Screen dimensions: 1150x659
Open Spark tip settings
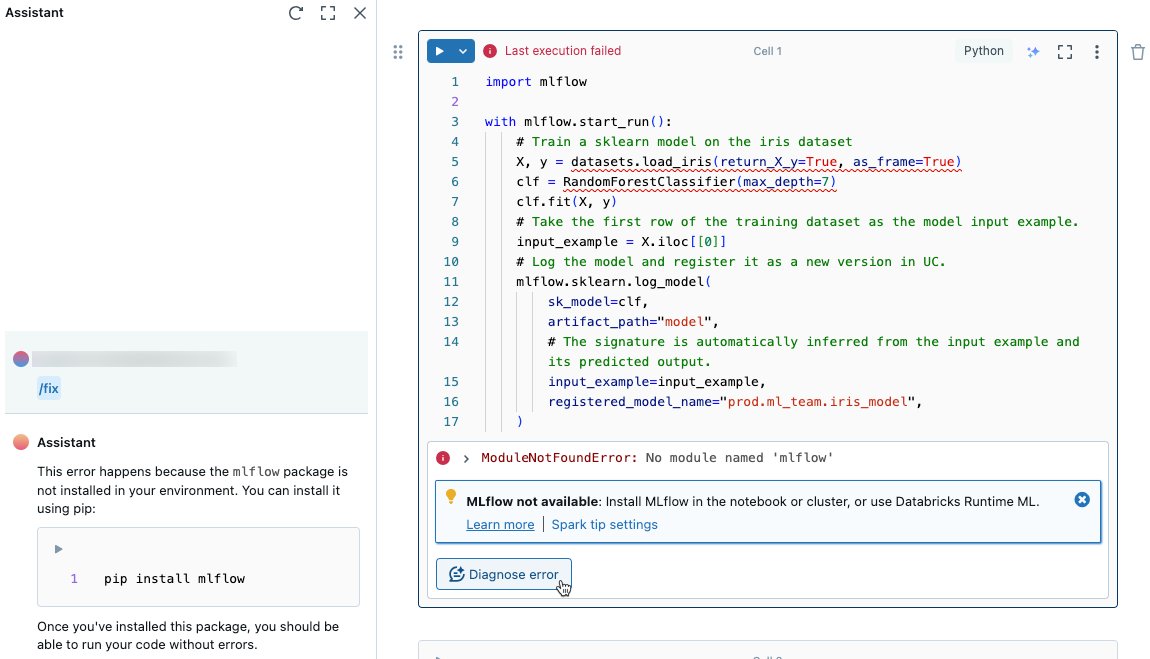click(604, 524)
